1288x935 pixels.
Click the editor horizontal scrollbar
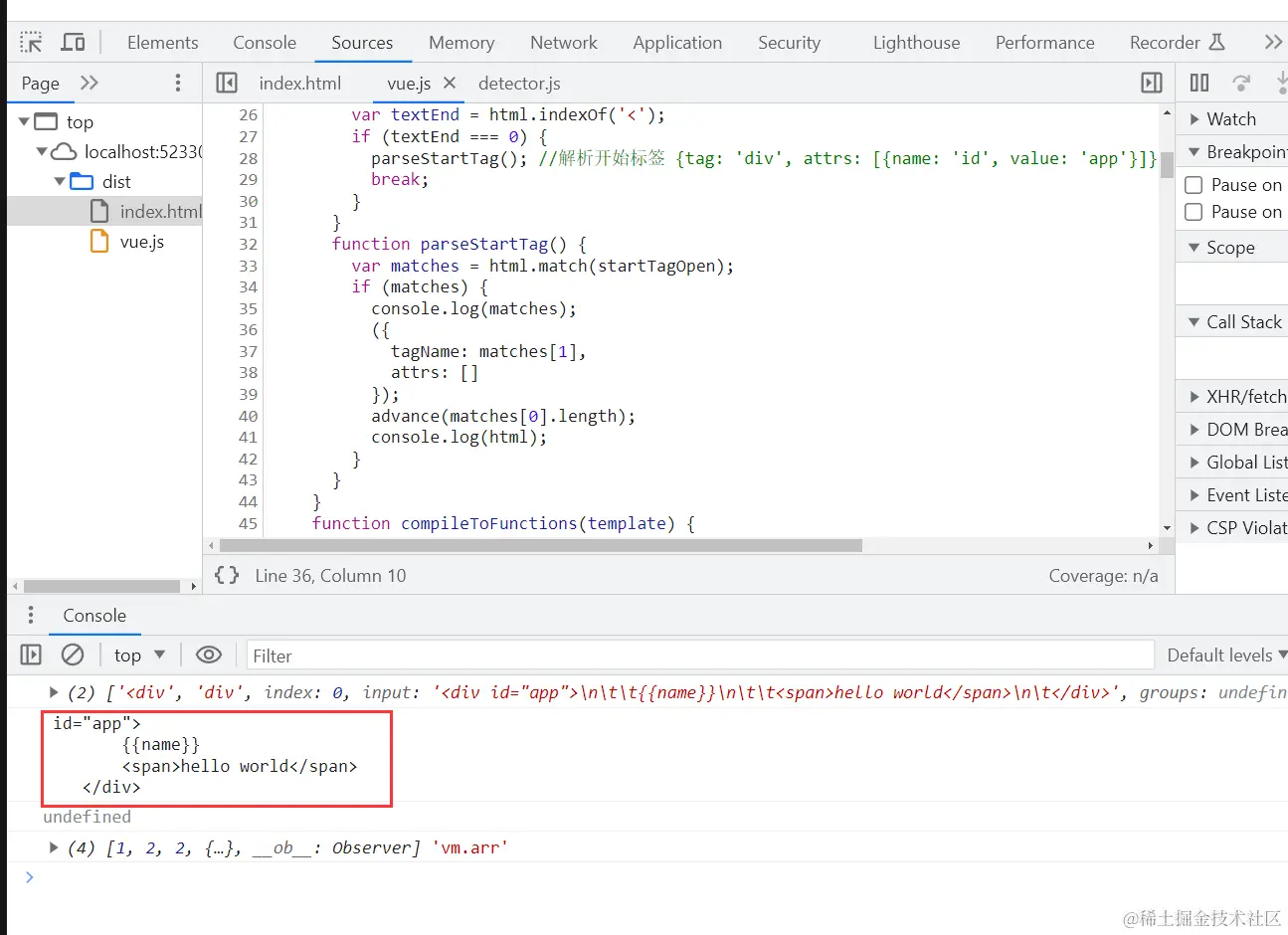coord(541,545)
